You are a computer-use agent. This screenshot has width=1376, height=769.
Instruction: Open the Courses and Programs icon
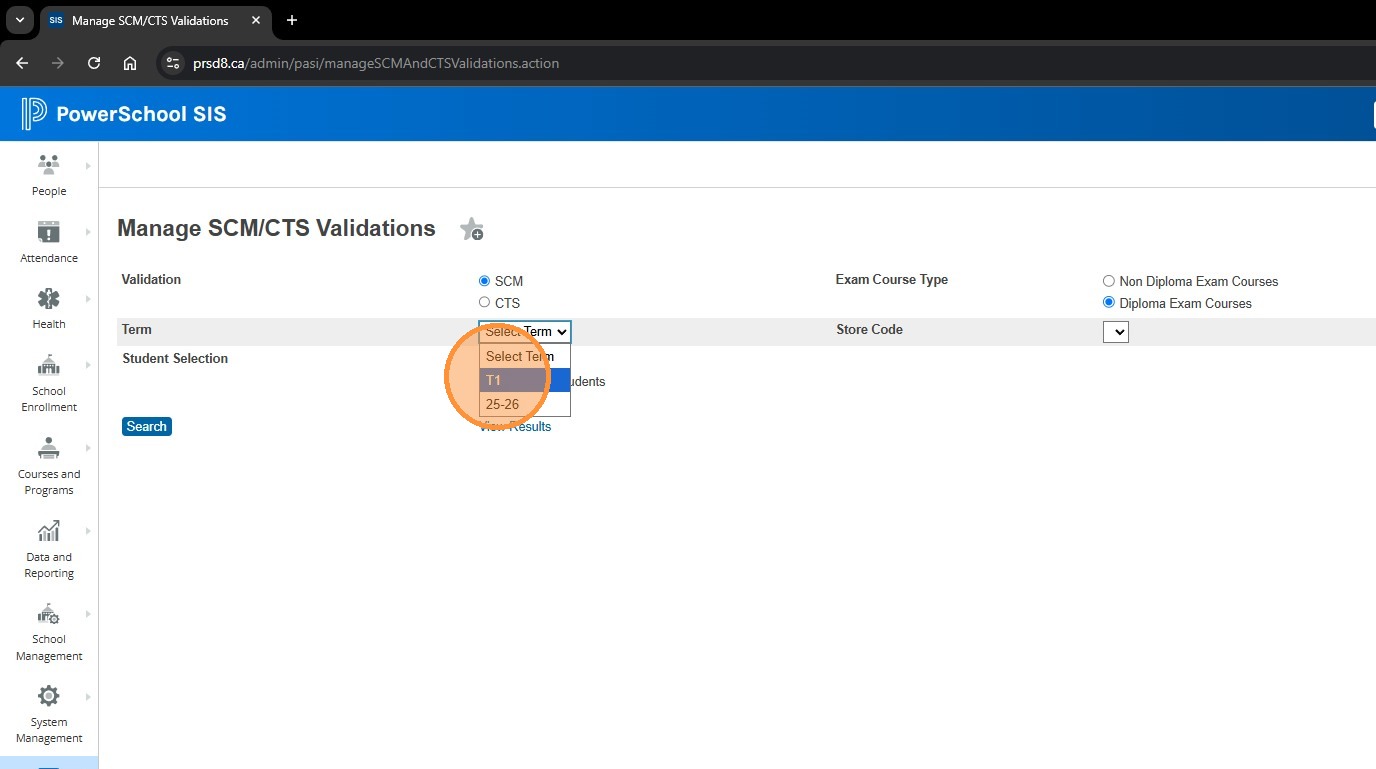coord(48,448)
